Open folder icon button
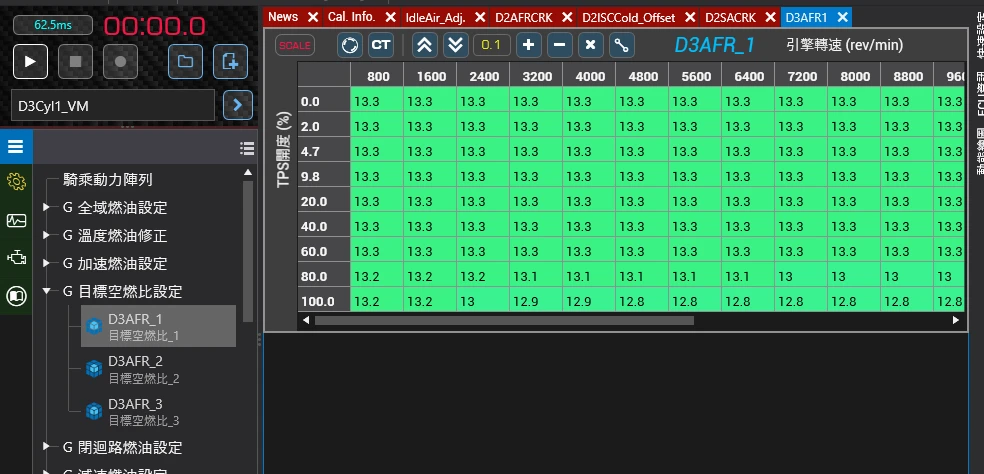This screenshot has height=474, width=984. tap(185, 62)
